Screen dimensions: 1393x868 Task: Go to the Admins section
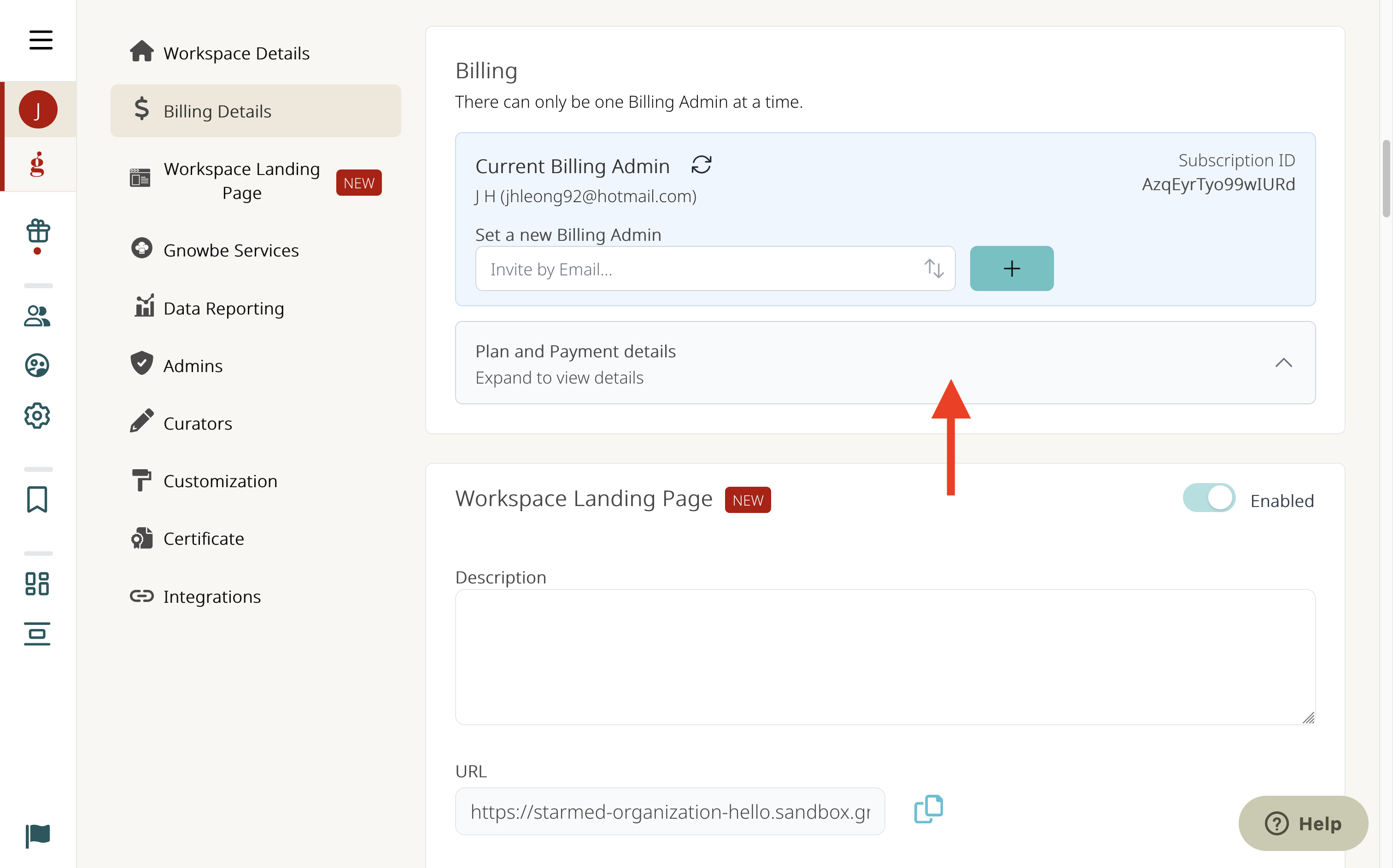pyautogui.click(x=256, y=366)
